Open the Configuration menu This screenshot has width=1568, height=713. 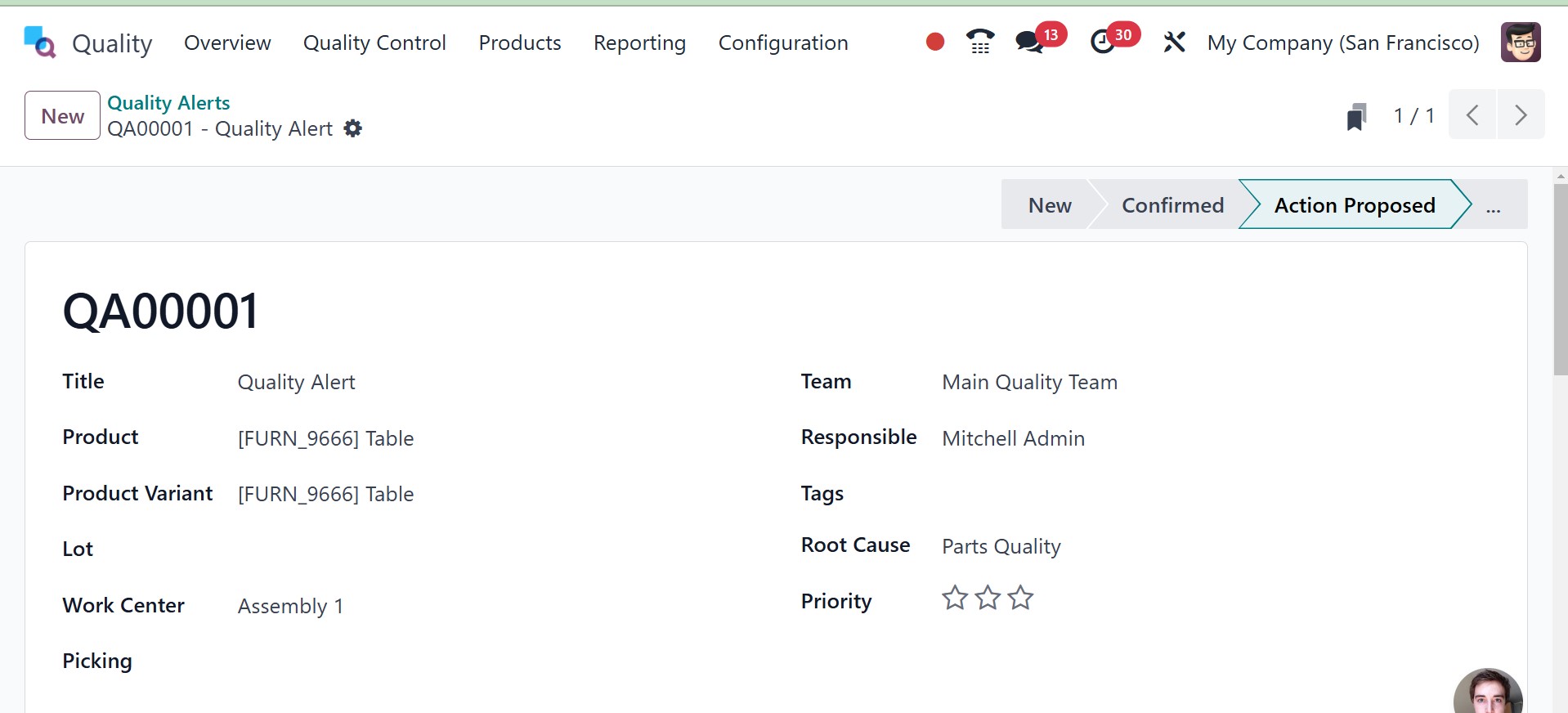click(782, 43)
